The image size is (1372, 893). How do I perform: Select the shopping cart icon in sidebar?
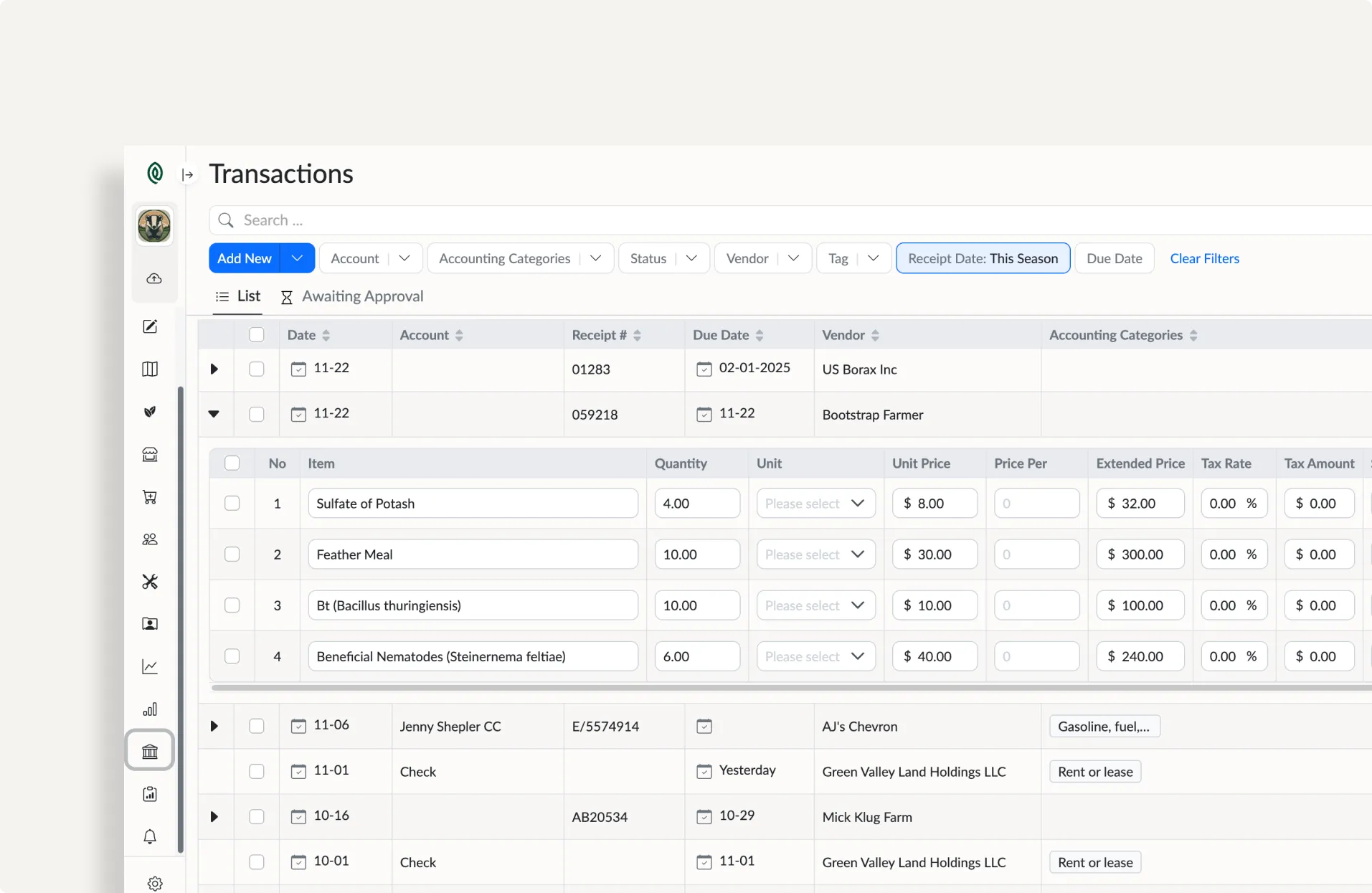tap(149, 497)
